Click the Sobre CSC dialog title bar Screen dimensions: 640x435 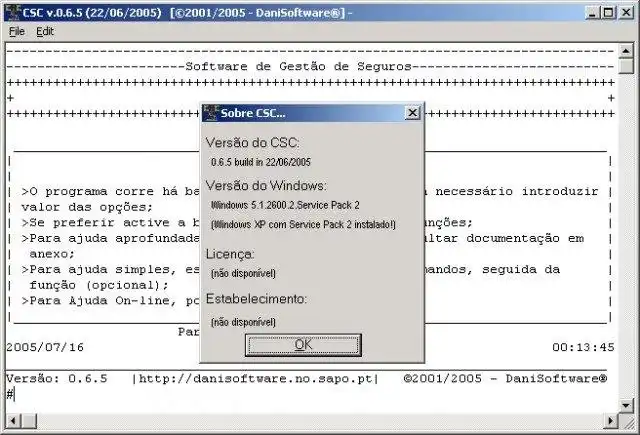pyautogui.click(x=312, y=113)
